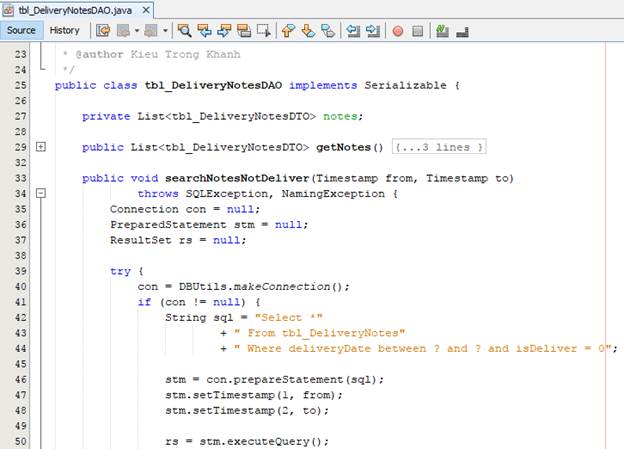This screenshot has height=449, width=624.
Task: Close the tbl_DeliveryNotesDAO.java tab
Action: (x=146, y=10)
